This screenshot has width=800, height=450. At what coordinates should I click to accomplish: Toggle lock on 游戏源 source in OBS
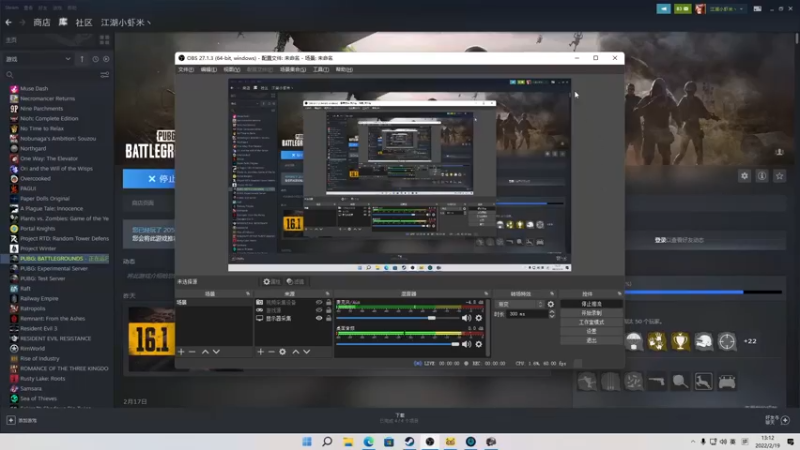329,310
